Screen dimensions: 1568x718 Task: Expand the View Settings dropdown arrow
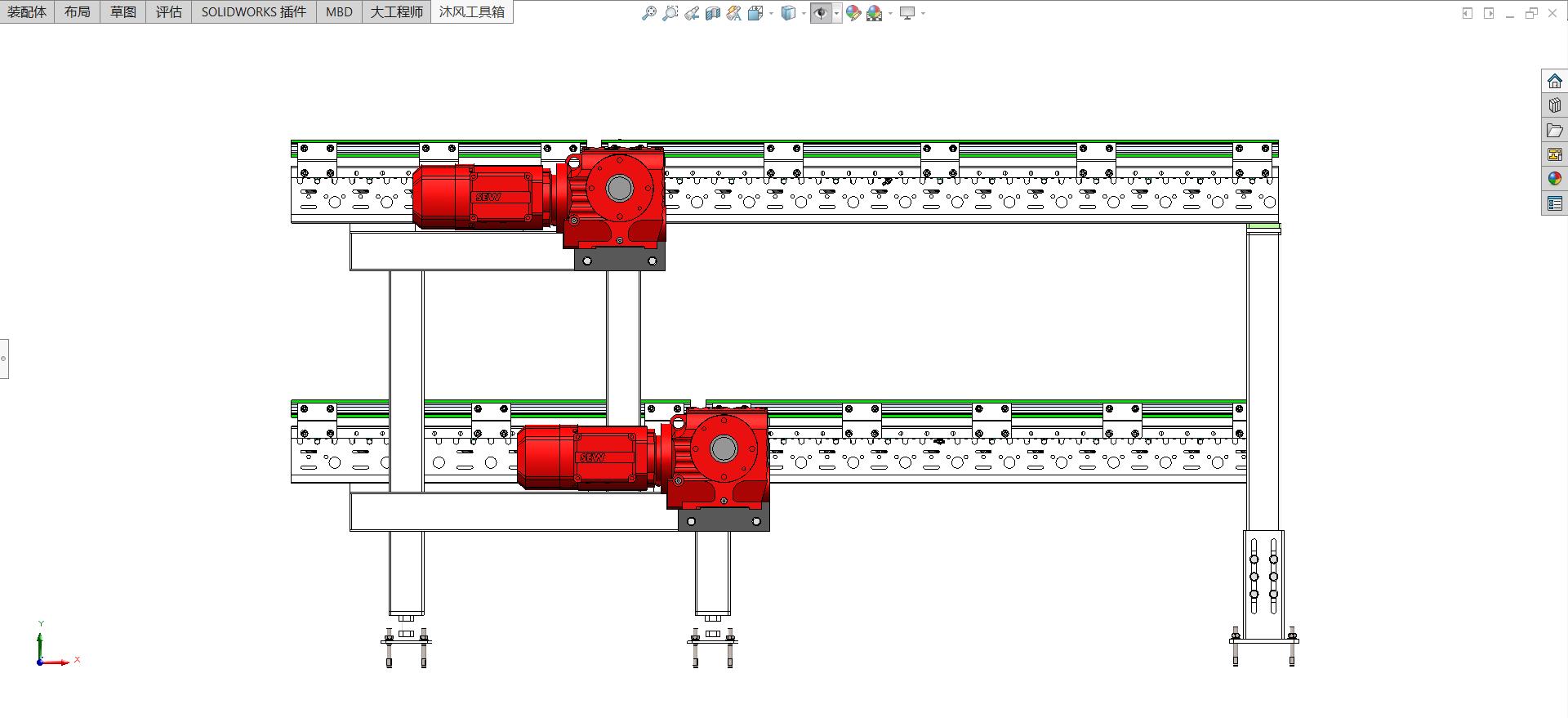(923, 13)
